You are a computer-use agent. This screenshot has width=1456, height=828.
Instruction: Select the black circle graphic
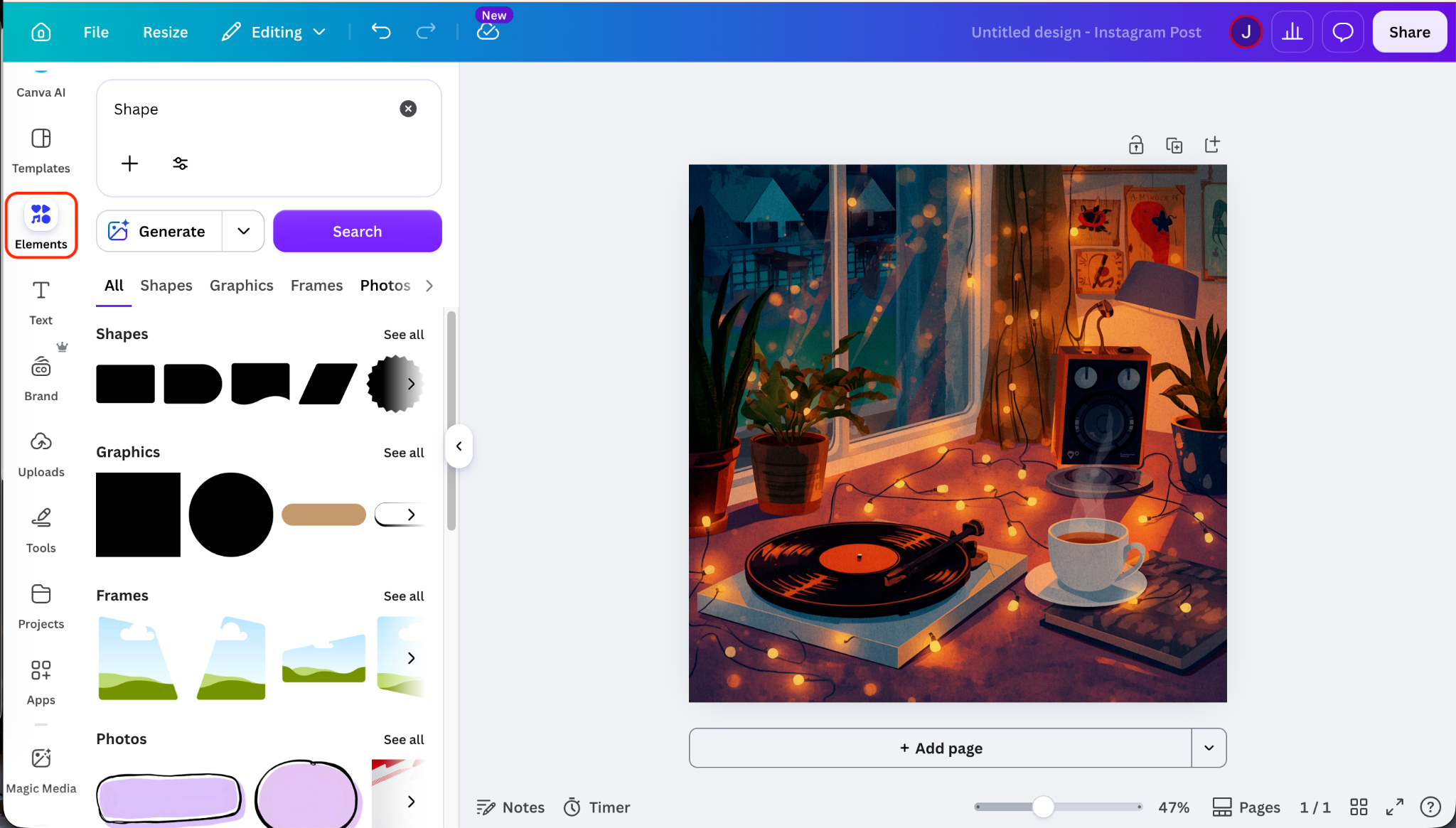231,515
